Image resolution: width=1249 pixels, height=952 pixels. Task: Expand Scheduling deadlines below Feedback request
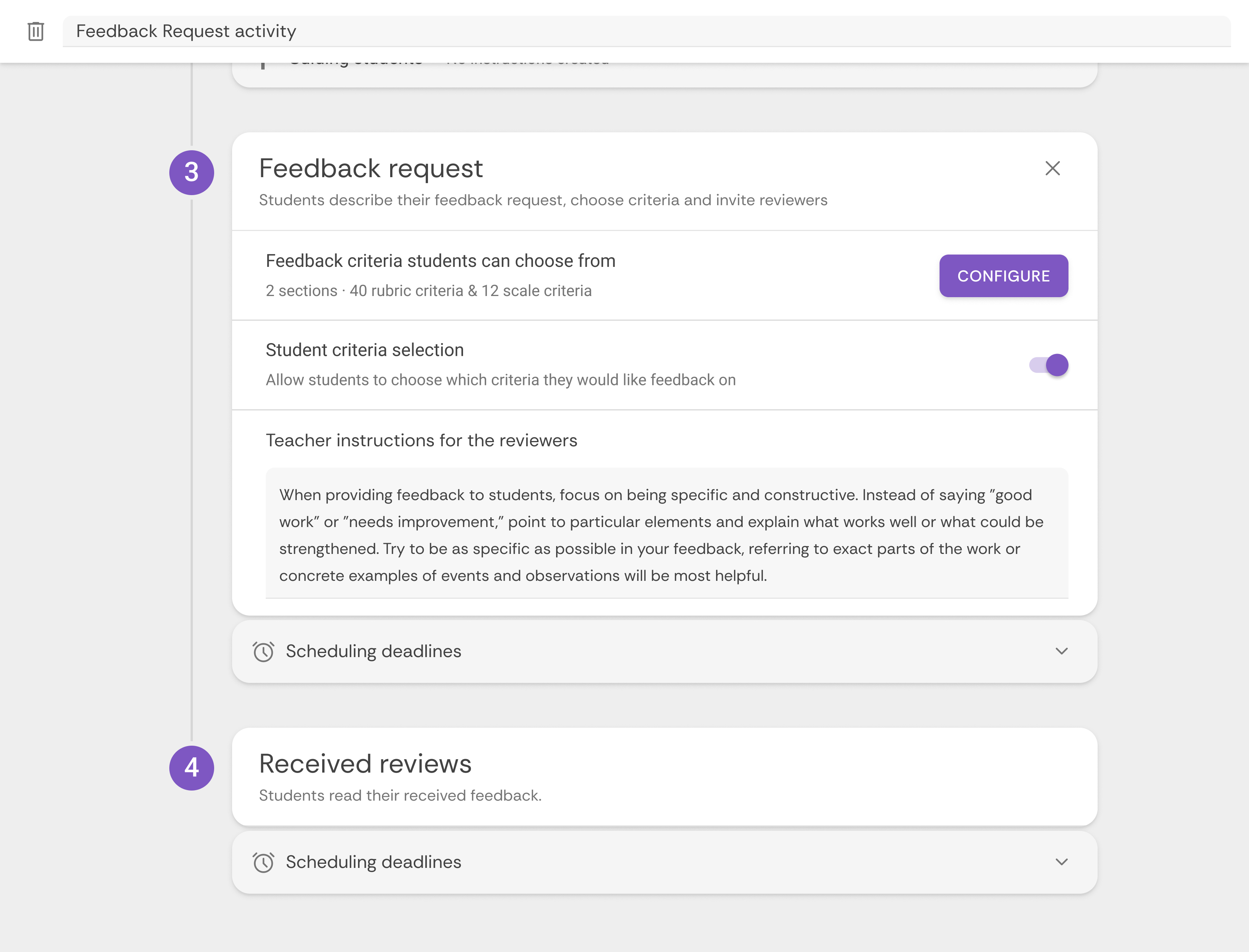point(374,651)
